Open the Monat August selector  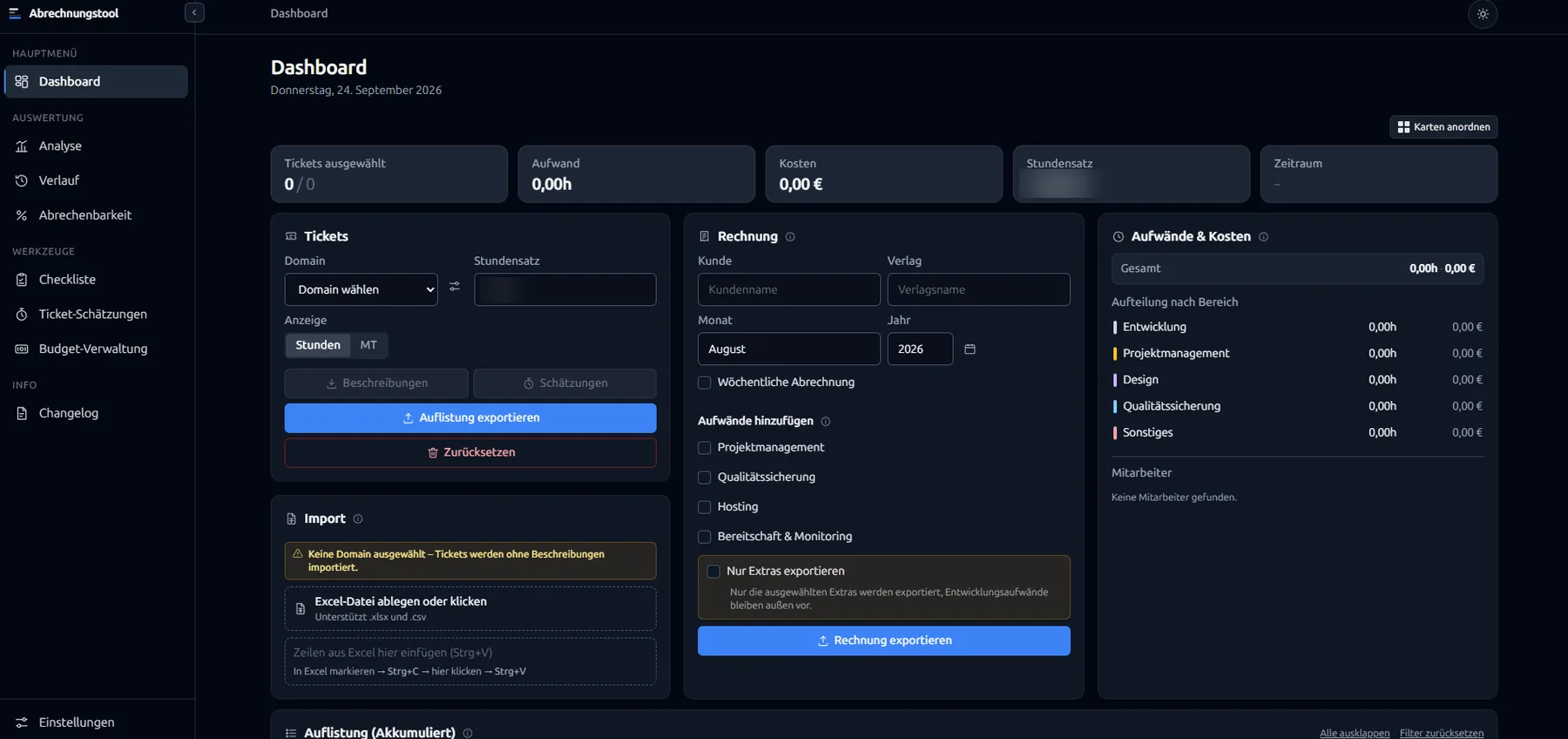(789, 349)
